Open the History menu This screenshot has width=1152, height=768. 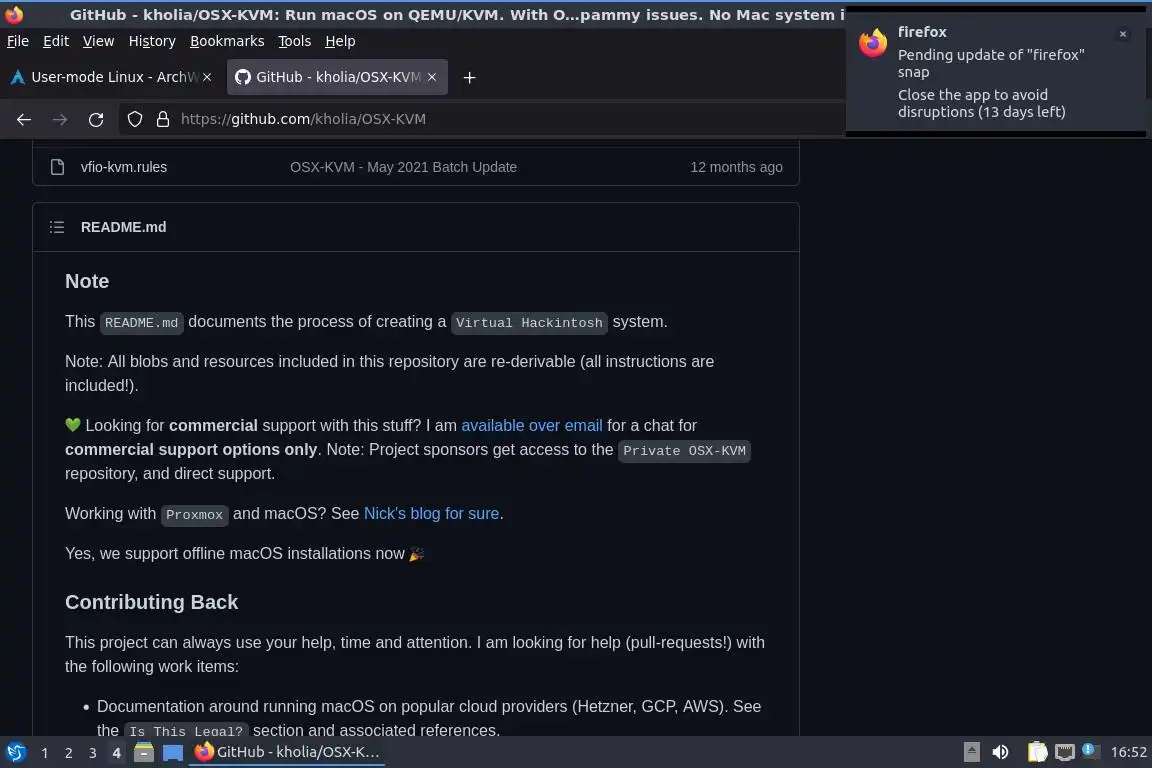click(152, 41)
